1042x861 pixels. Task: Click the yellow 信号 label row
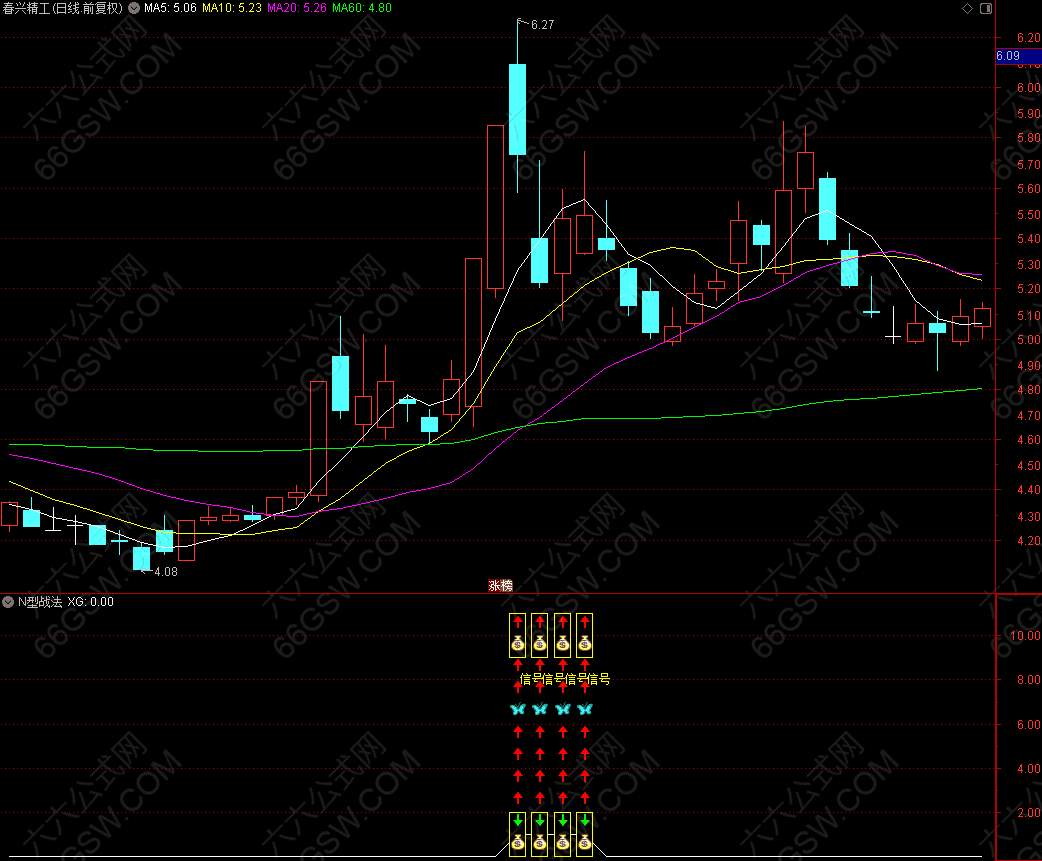click(565, 679)
